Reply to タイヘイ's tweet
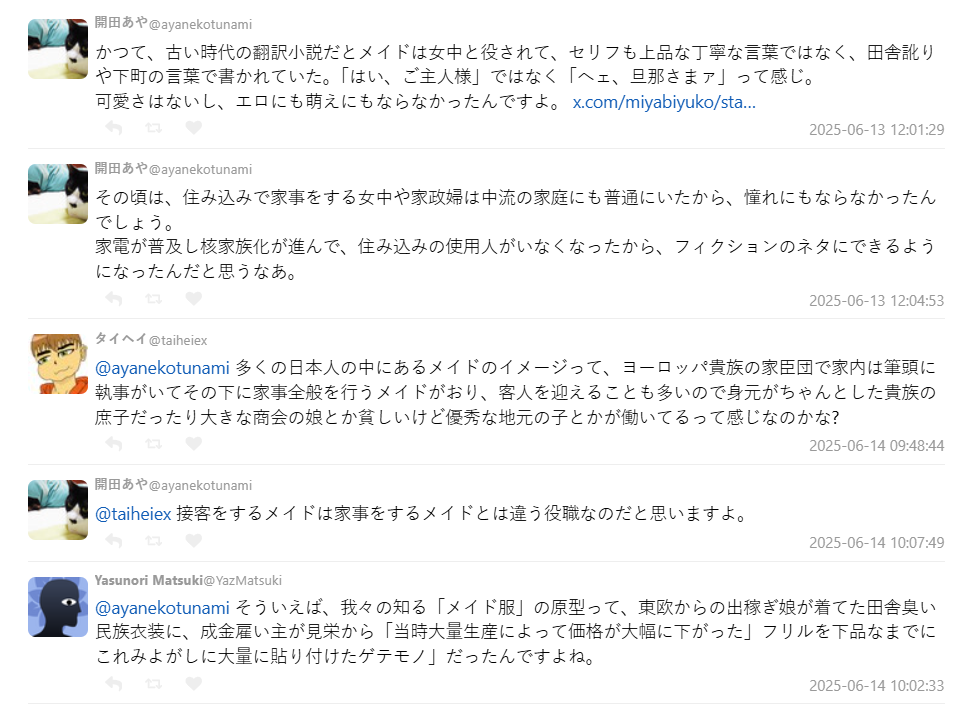 point(113,443)
